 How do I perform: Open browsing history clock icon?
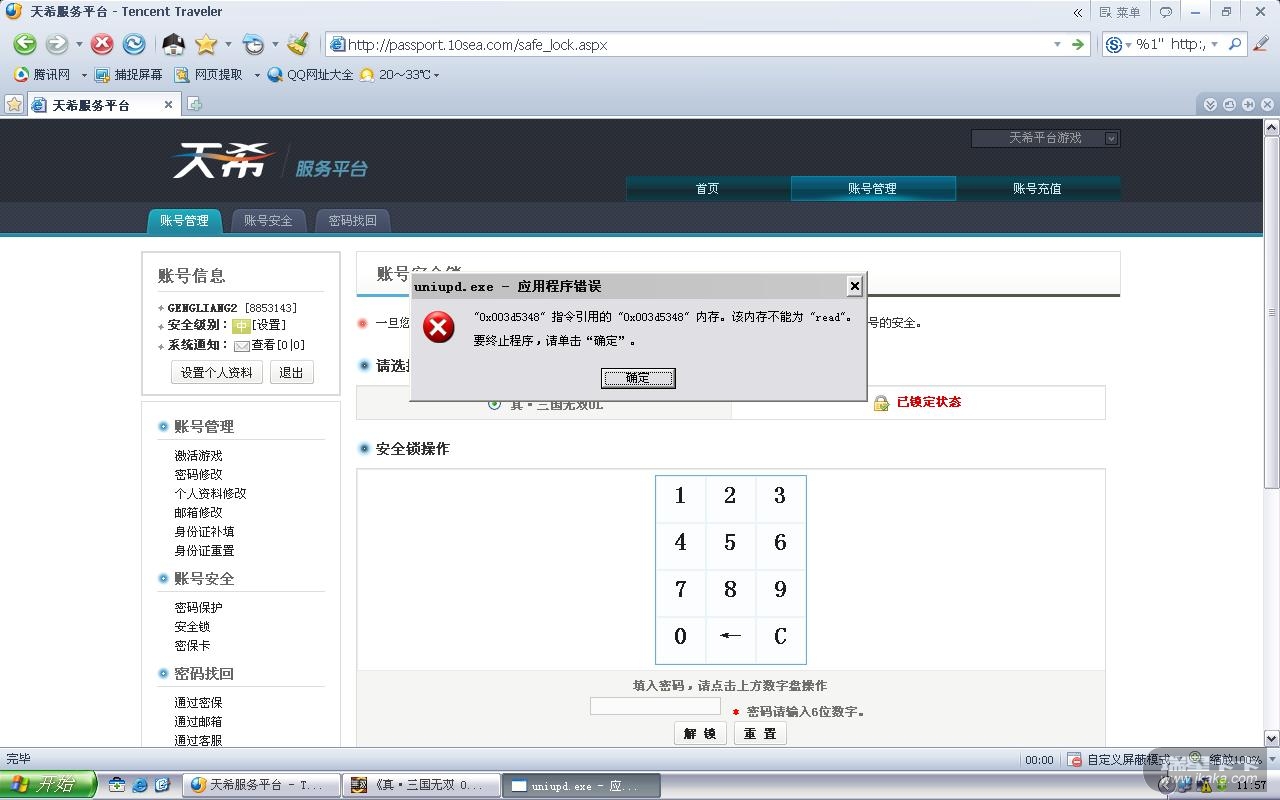coord(254,44)
